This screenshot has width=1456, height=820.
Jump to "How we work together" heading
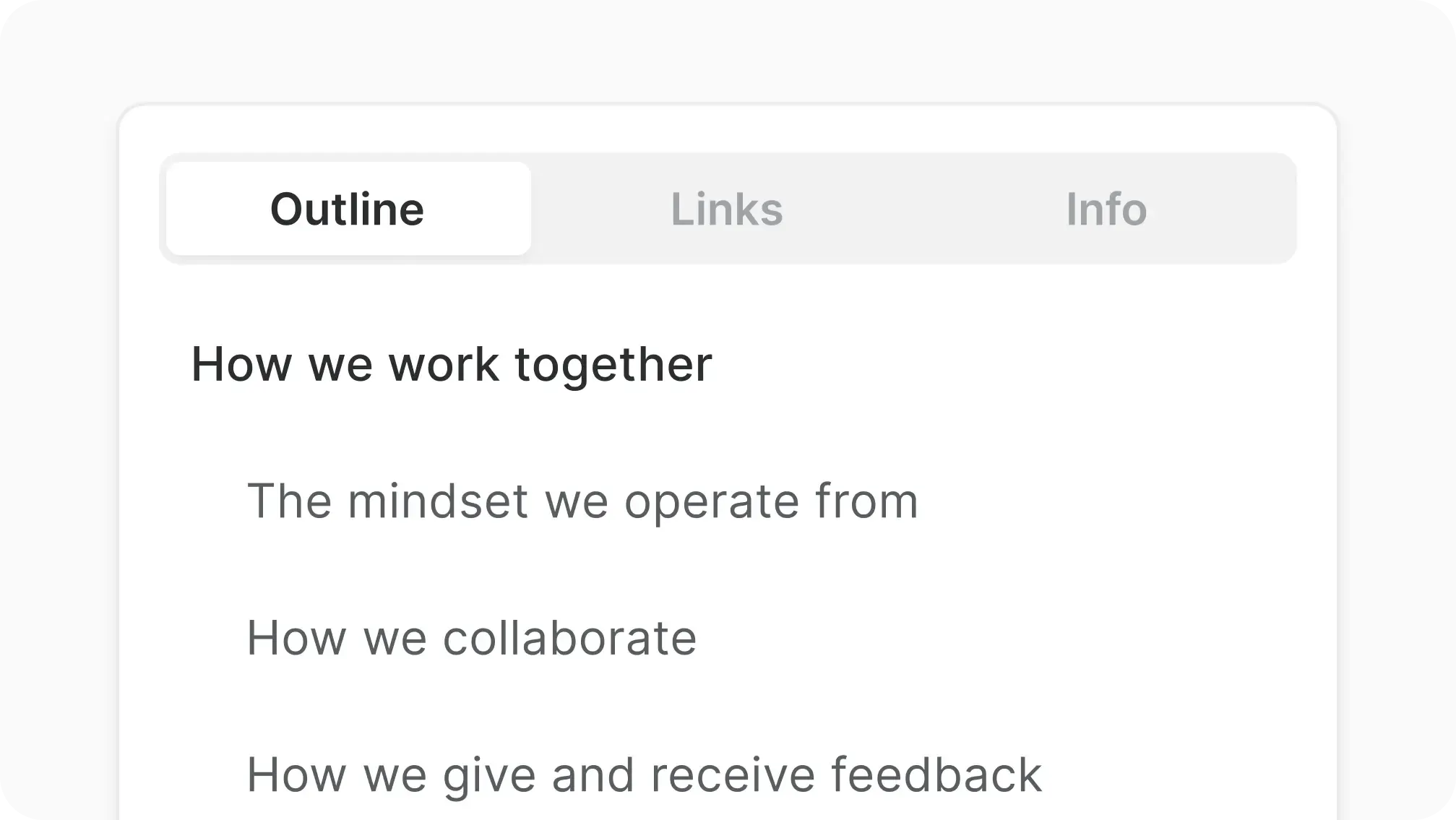(452, 364)
